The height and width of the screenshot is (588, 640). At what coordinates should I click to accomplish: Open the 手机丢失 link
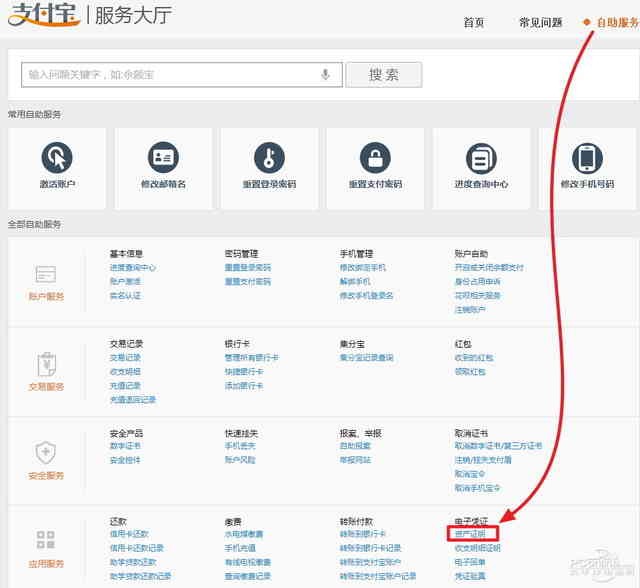click(x=240, y=446)
